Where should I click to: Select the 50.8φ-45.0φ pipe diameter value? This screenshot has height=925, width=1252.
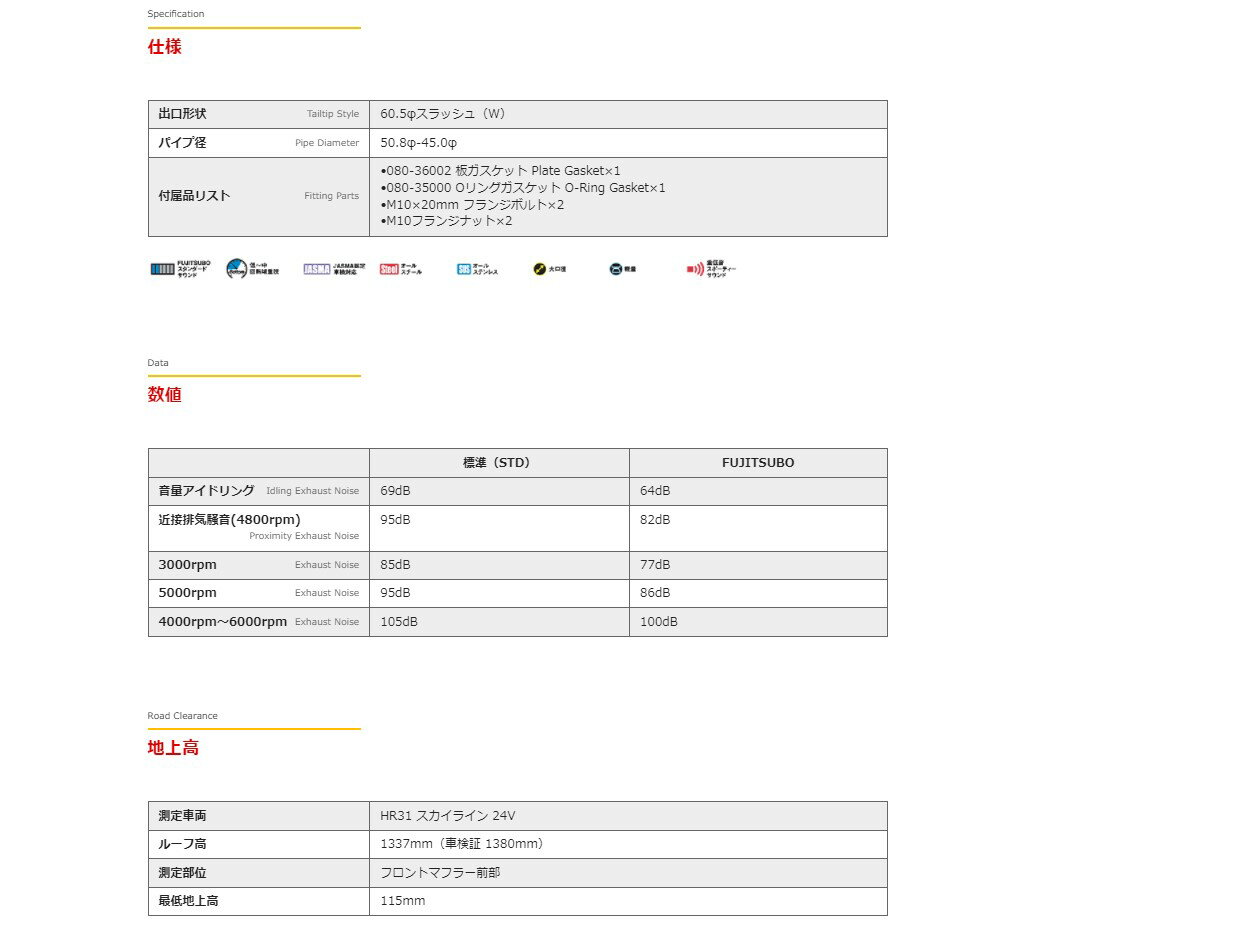pos(418,143)
